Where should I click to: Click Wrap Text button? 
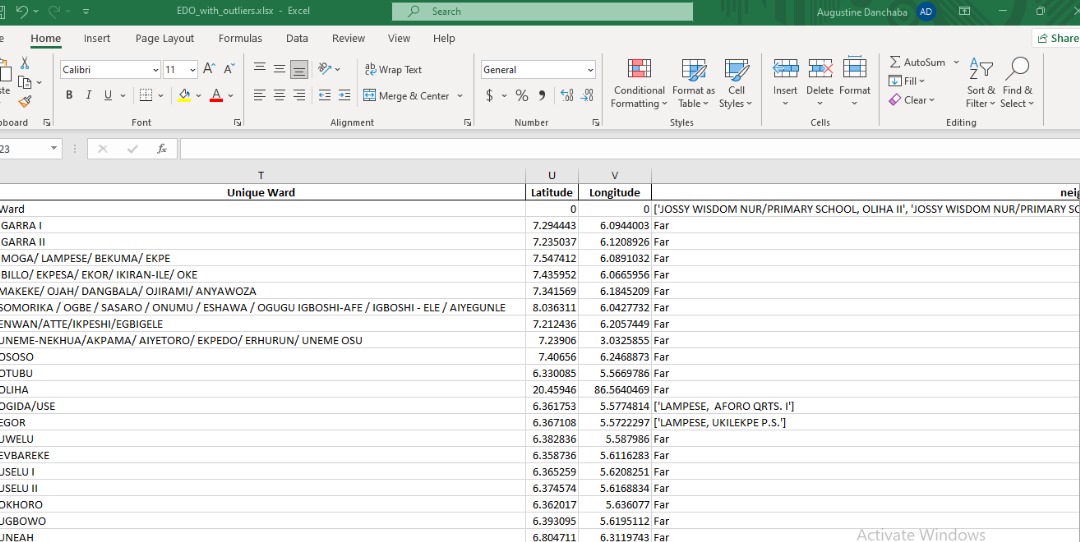393,70
